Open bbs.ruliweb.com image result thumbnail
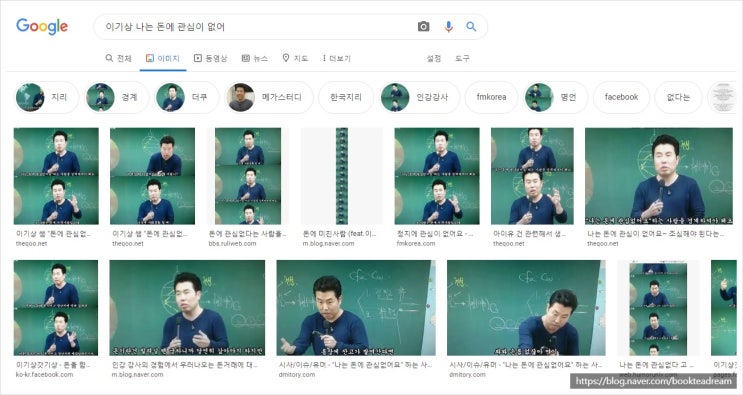This screenshot has width=743, height=395. click(247, 176)
